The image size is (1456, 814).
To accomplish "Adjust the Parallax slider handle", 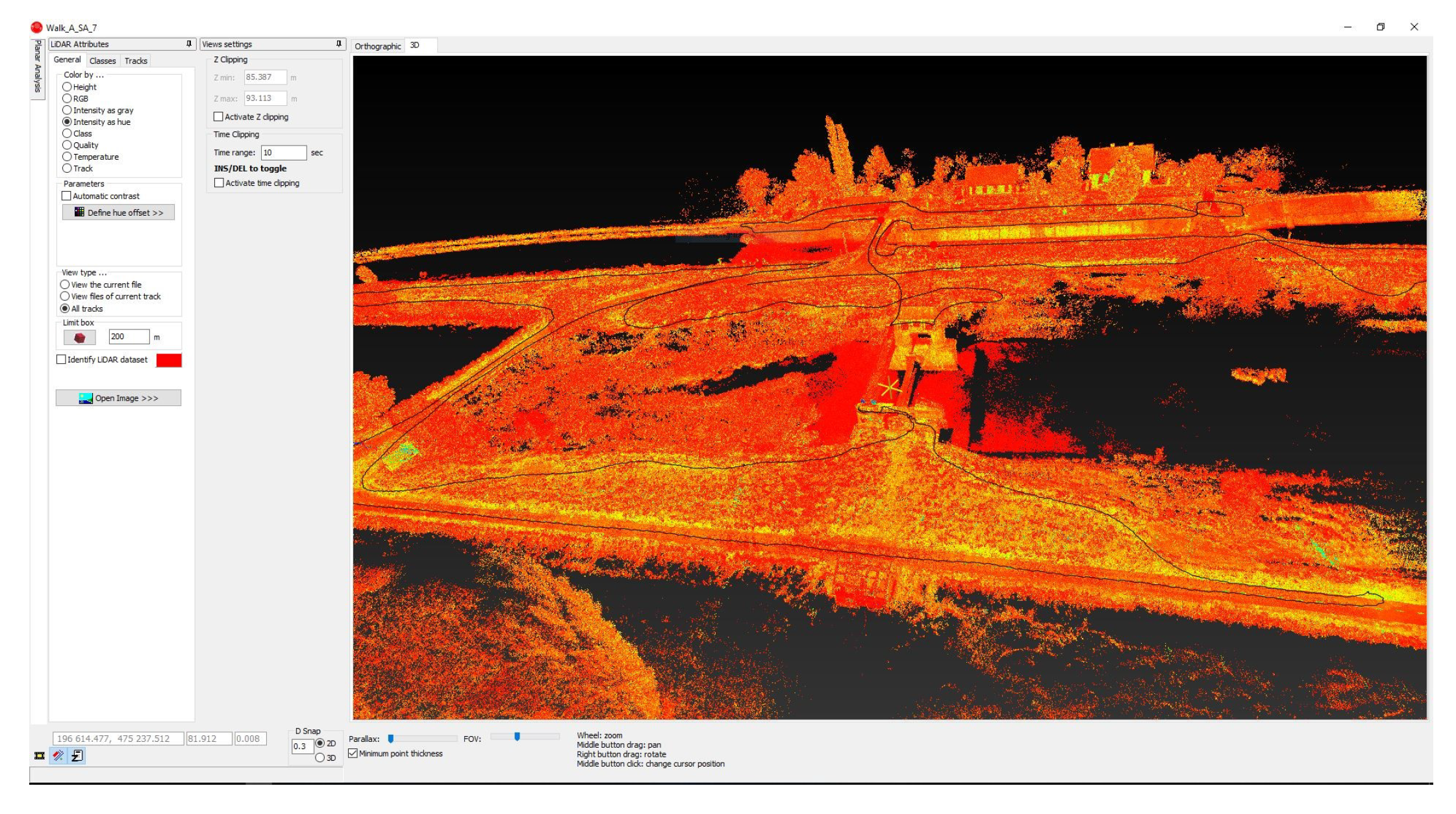I will click(x=391, y=739).
